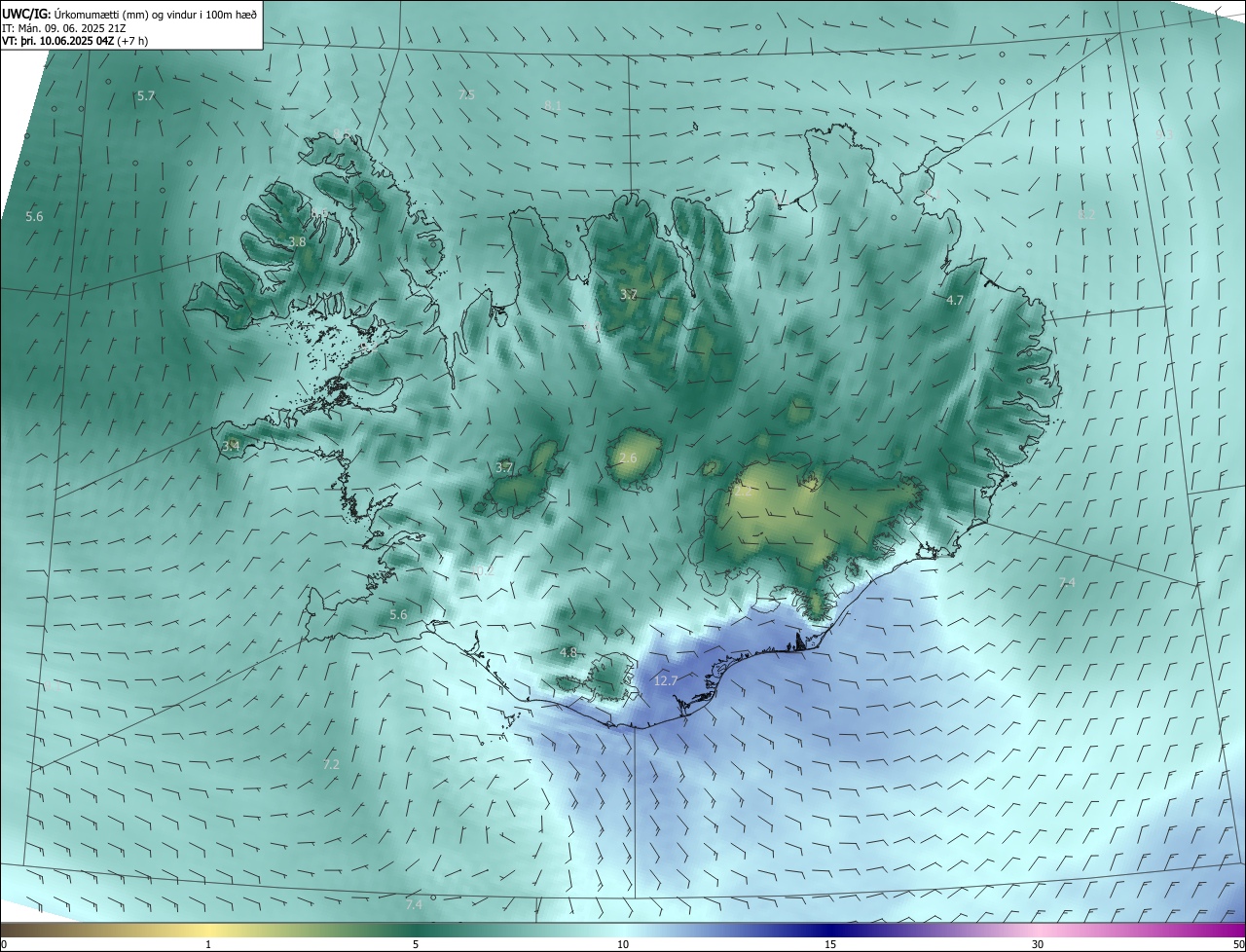This screenshot has height=952, width=1246.
Task: Click the 2.2 value on Vatnajökull glacier
Action: (742, 492)
